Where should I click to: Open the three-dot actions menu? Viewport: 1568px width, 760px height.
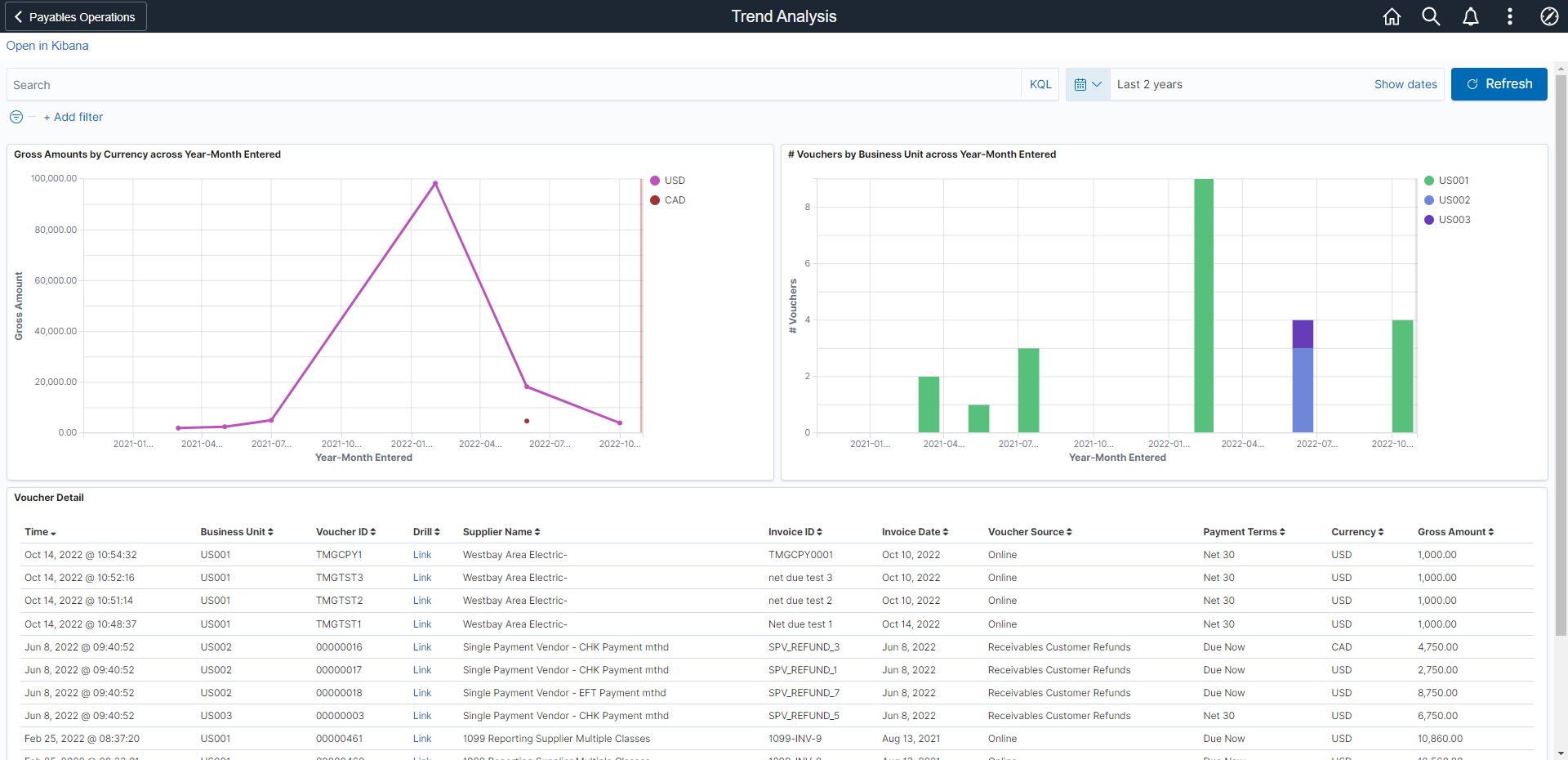click(1509, 16)
